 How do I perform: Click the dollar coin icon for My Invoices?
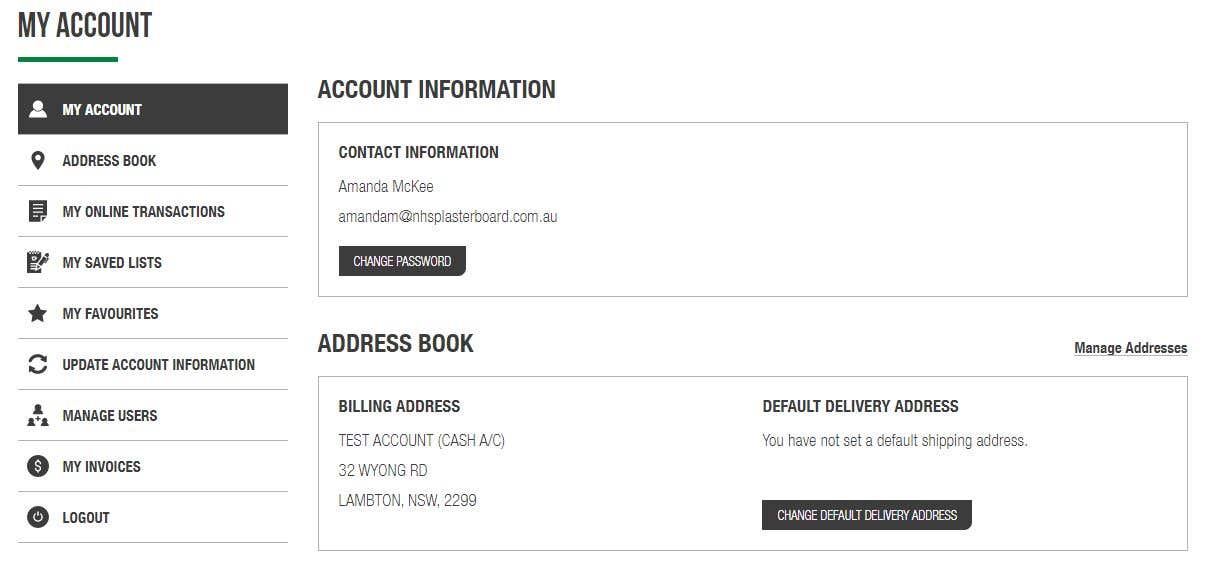pos(38,466)
